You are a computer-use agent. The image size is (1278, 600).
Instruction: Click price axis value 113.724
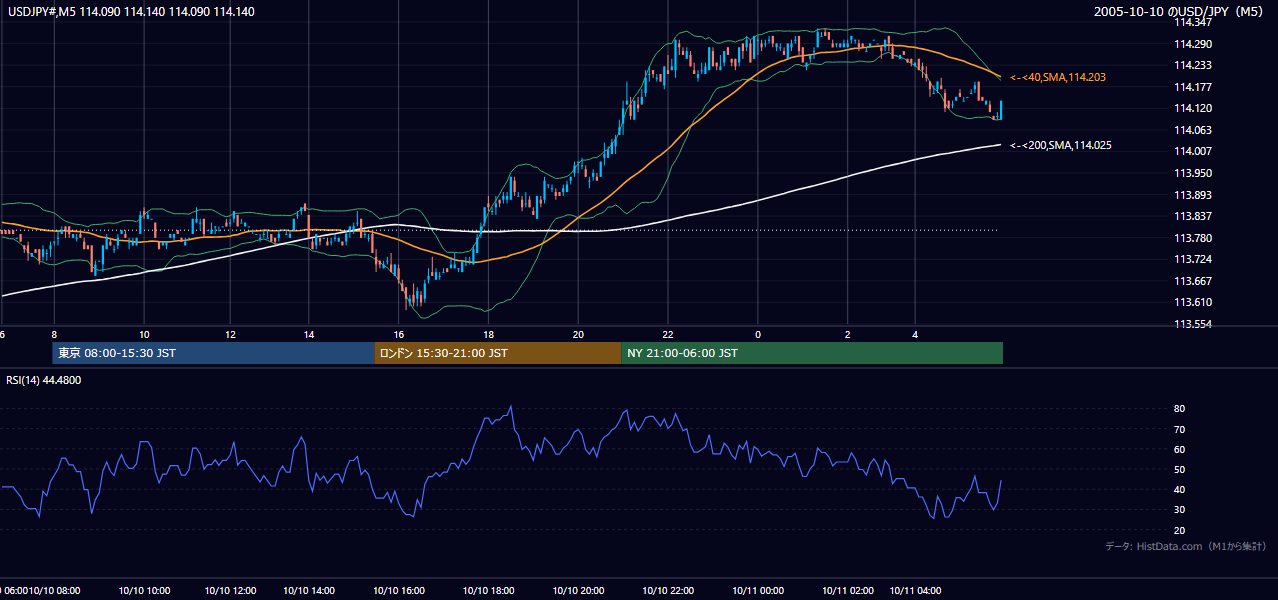coord(1195,260)
